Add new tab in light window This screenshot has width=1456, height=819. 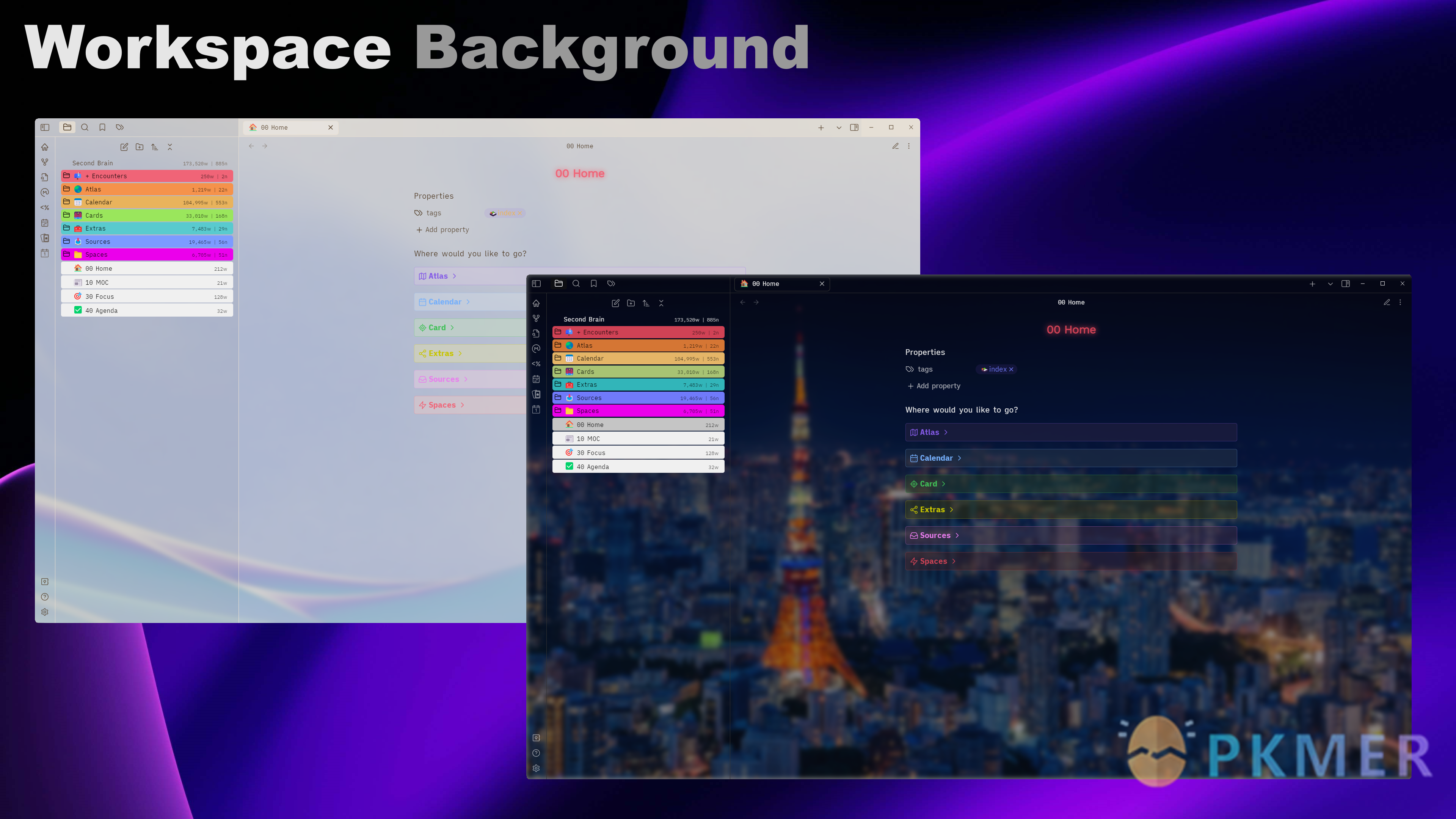[x=821, y=128]
